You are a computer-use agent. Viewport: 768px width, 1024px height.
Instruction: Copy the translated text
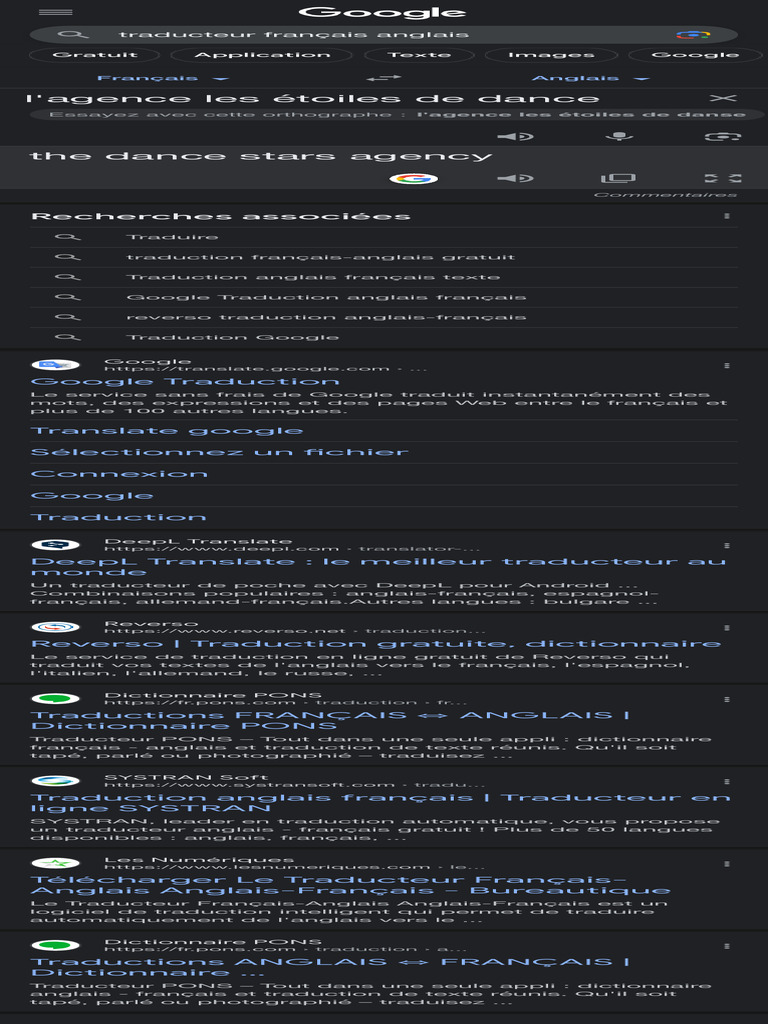click(x=618, y=178)
